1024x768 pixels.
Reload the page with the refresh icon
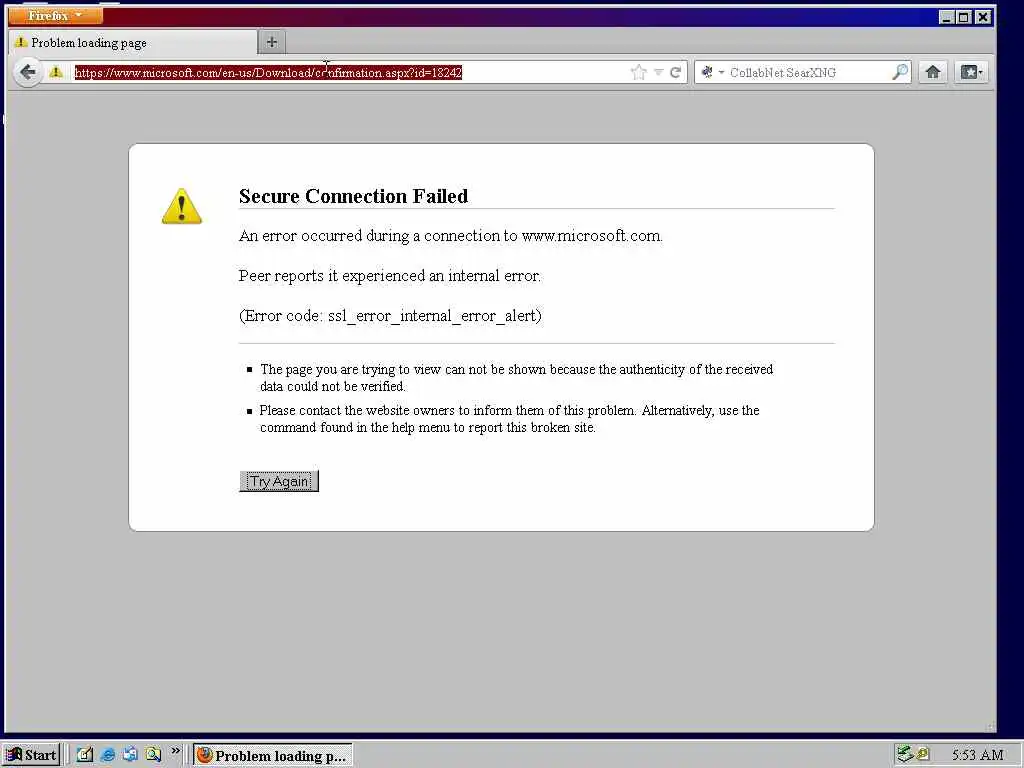click(x=675, y=72)
